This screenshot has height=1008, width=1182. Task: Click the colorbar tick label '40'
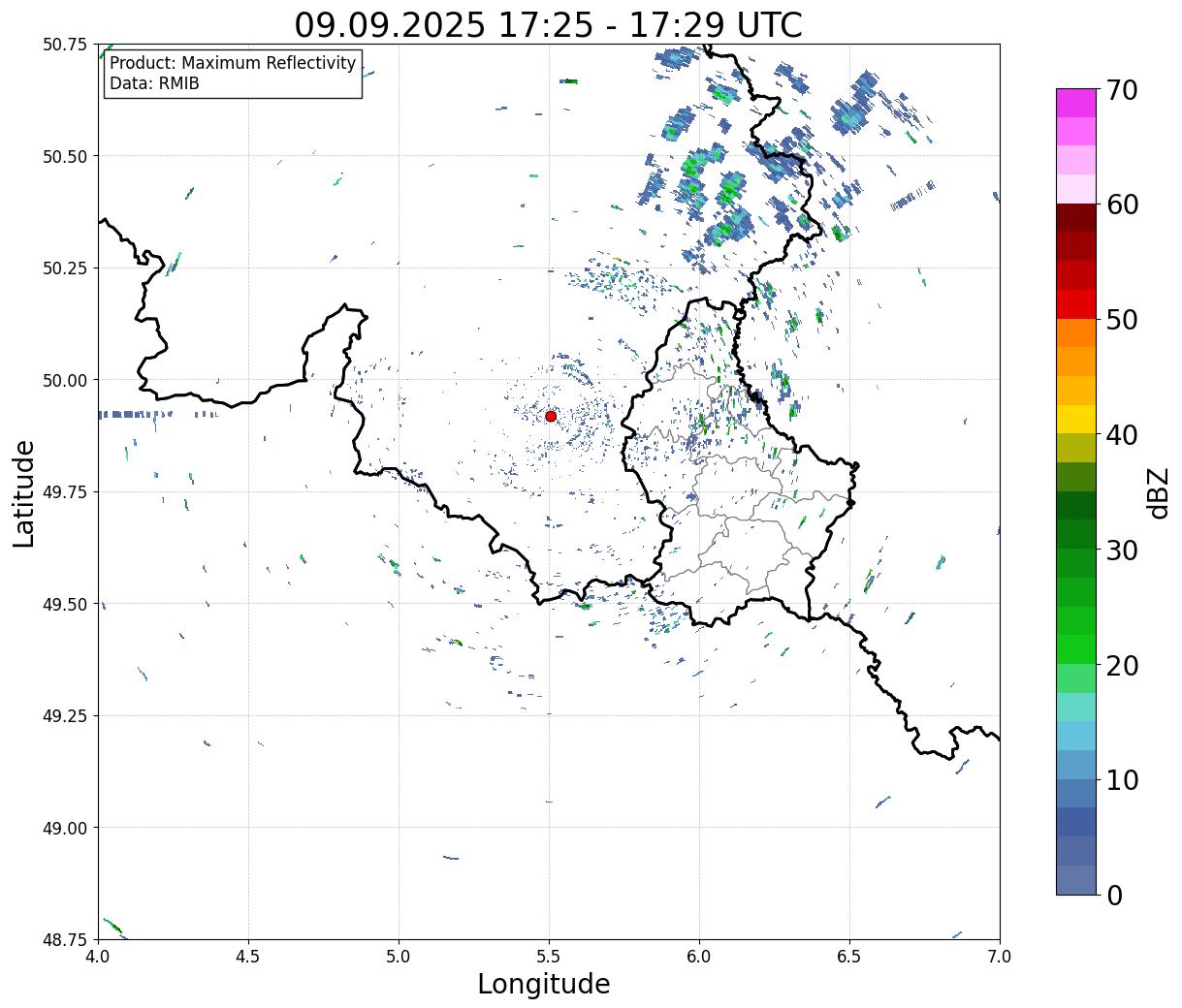pos(1122,434)
